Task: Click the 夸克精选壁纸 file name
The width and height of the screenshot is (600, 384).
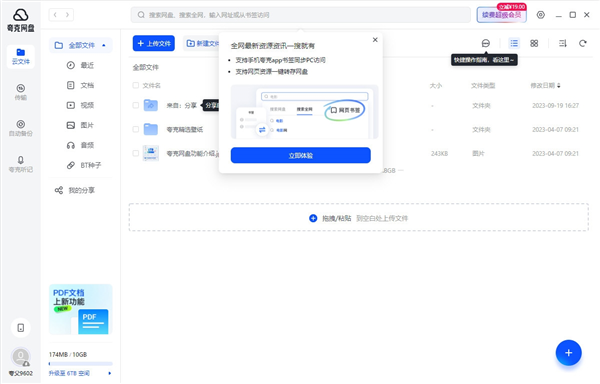Action: click(185, 130)
